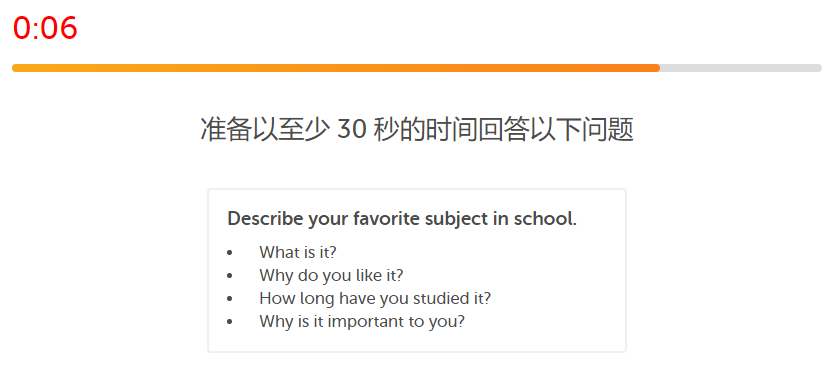828x372 pixels.
Task: Click the bullet before "Why is it important to you?"
Action: (x=229, y=322)
